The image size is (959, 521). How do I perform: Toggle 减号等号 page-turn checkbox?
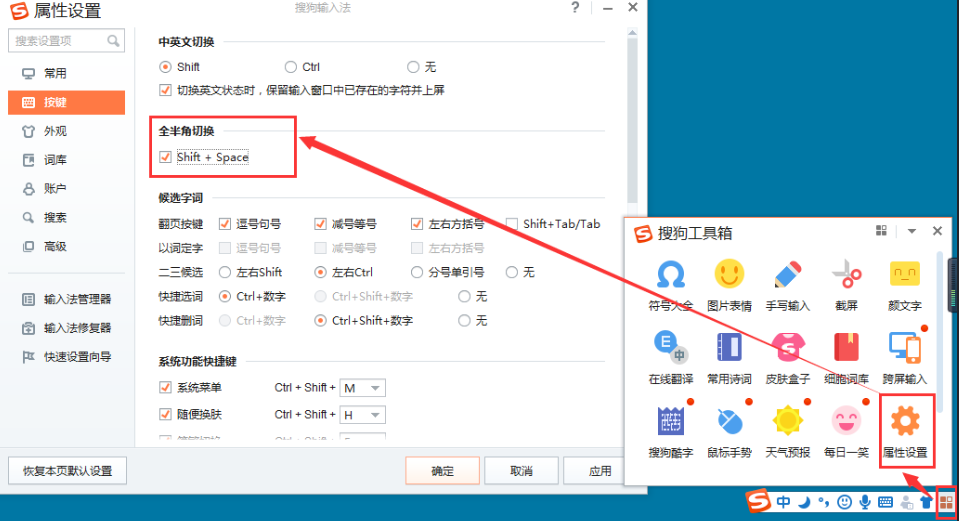(320, 224)
